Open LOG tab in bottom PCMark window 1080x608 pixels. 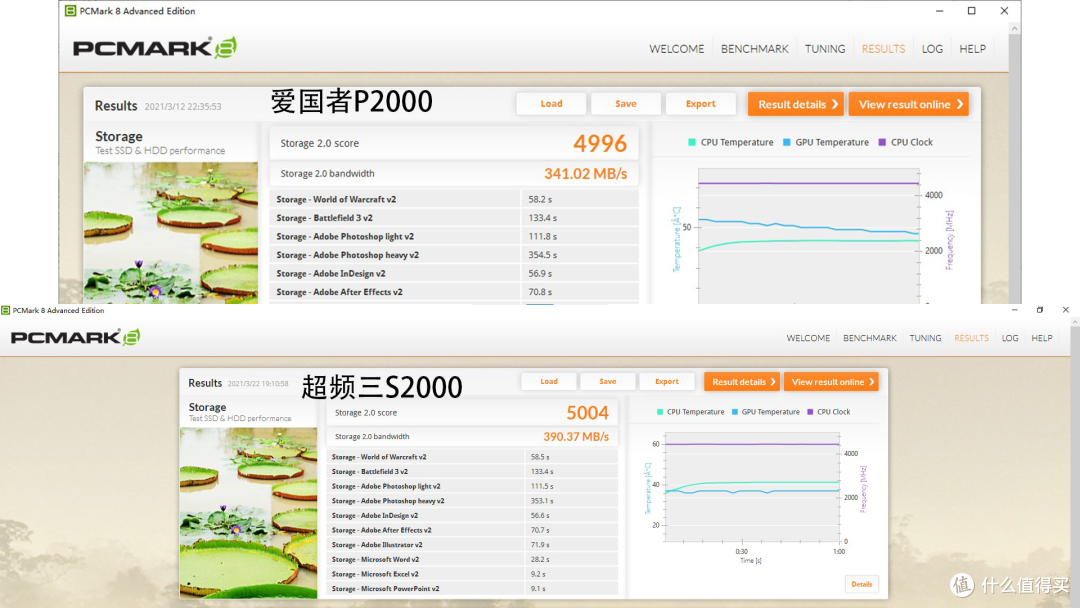click(x=1010, y=338)
